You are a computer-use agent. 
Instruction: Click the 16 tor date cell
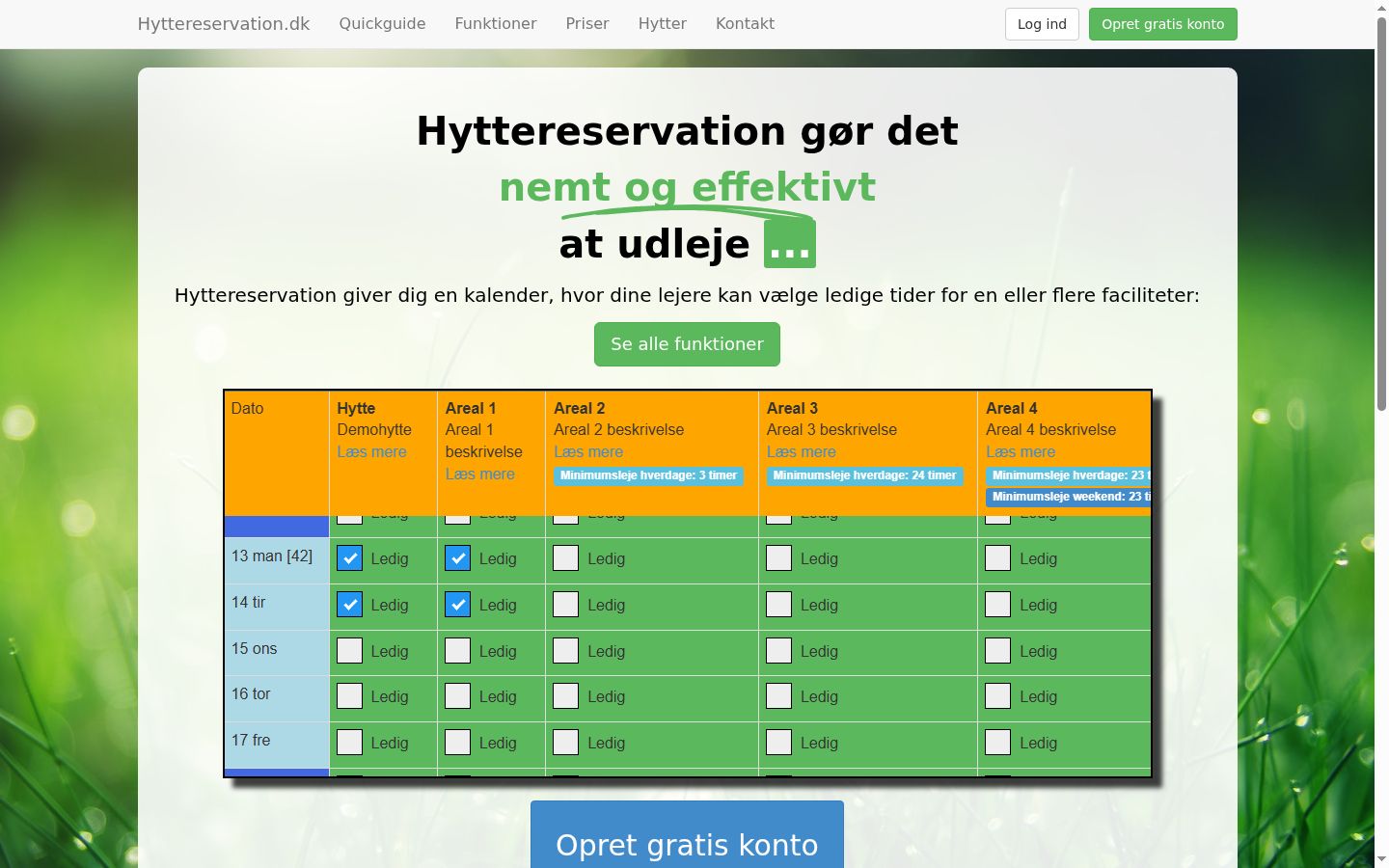coord(277,698)
